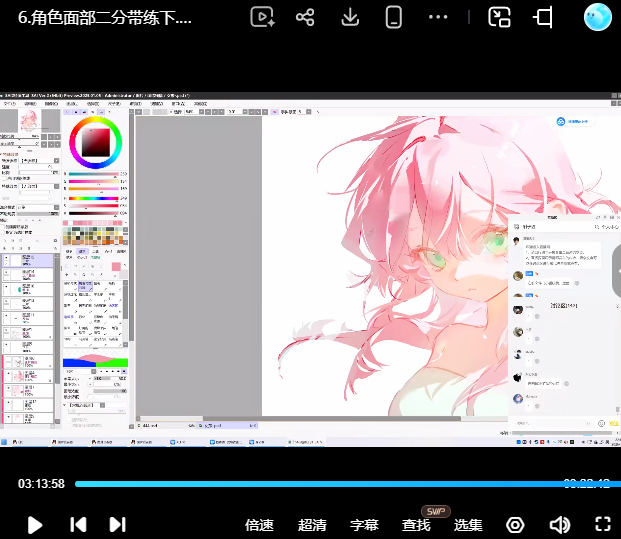Download the video with the download icon
The height and width of the screenshot is (539, 621).
pos(350,17)
